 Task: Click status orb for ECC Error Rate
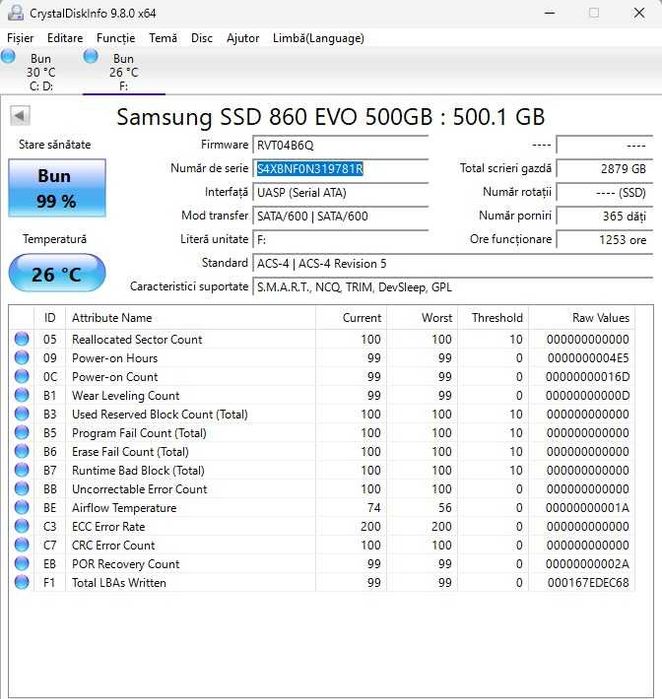[x=21, y=526]
